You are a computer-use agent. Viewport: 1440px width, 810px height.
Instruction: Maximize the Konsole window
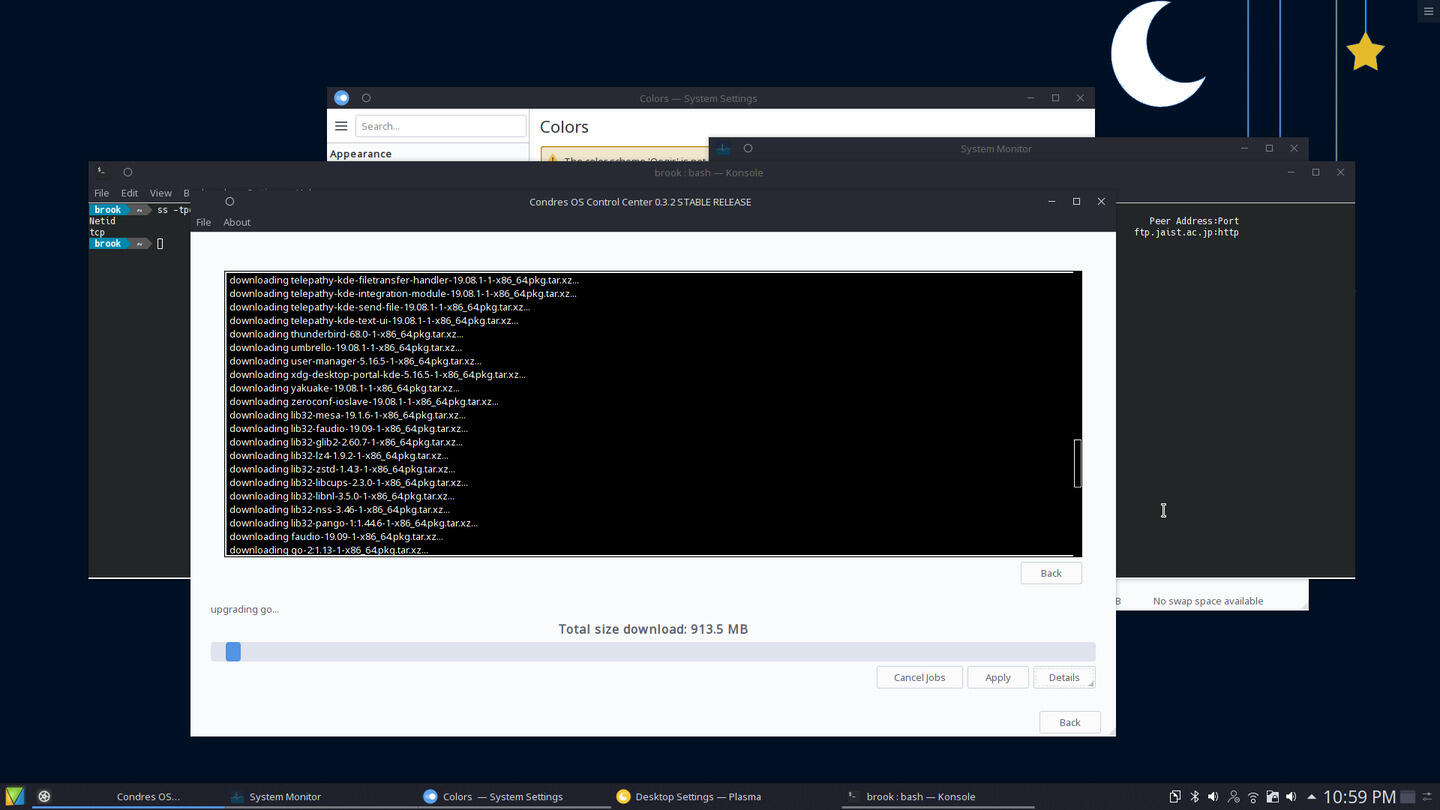1315,172
